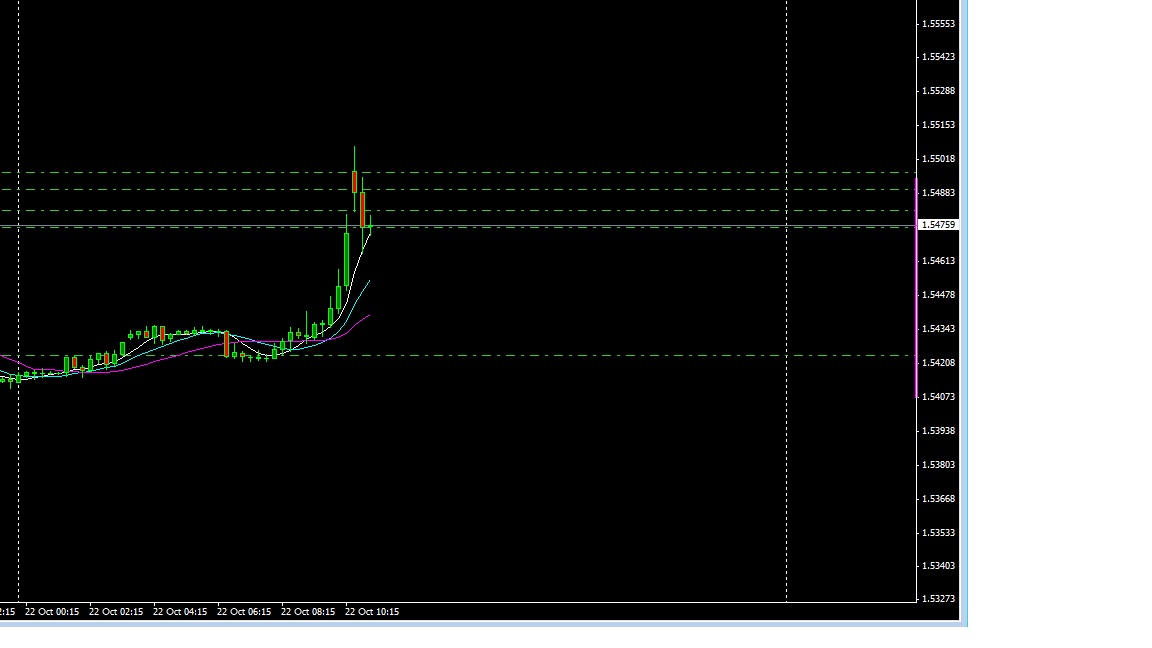
Task: Select the time label 22 Oct 02:15
Action: pyautogui.click(x=115, y=611)
